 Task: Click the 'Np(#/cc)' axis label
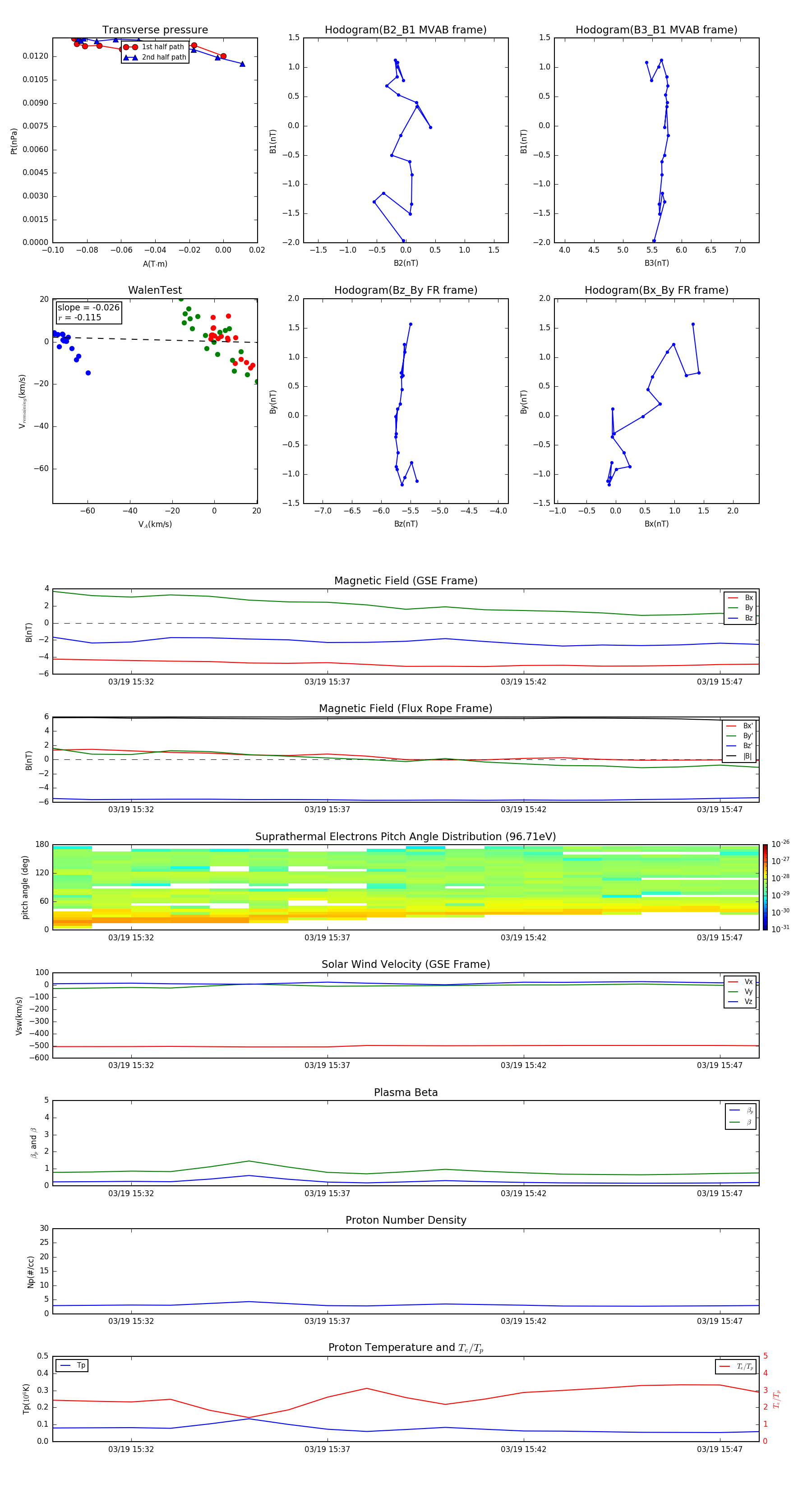[31, 1272]
